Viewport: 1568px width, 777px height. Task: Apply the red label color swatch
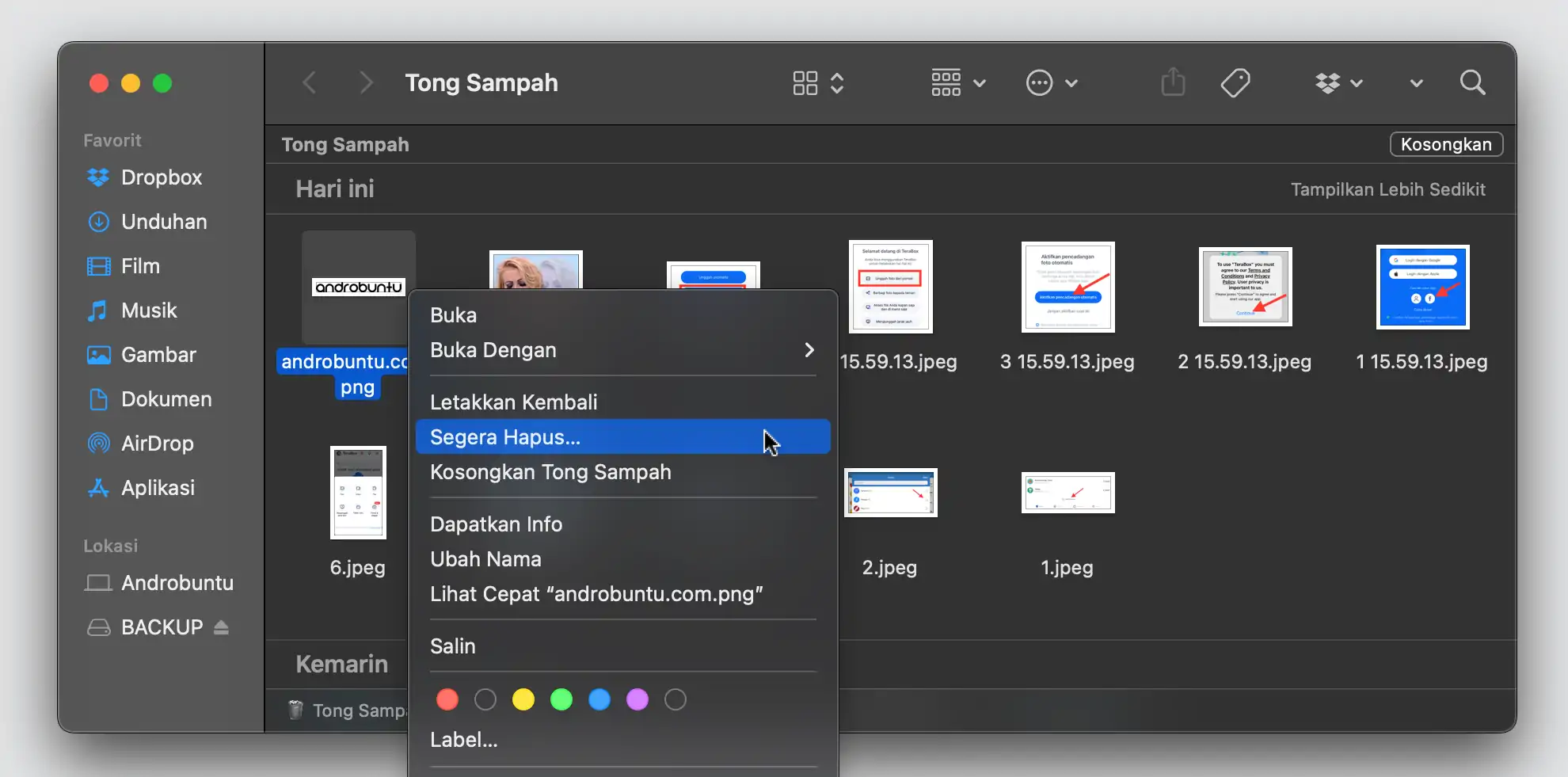pyautogui.click(x=447, y=699)
